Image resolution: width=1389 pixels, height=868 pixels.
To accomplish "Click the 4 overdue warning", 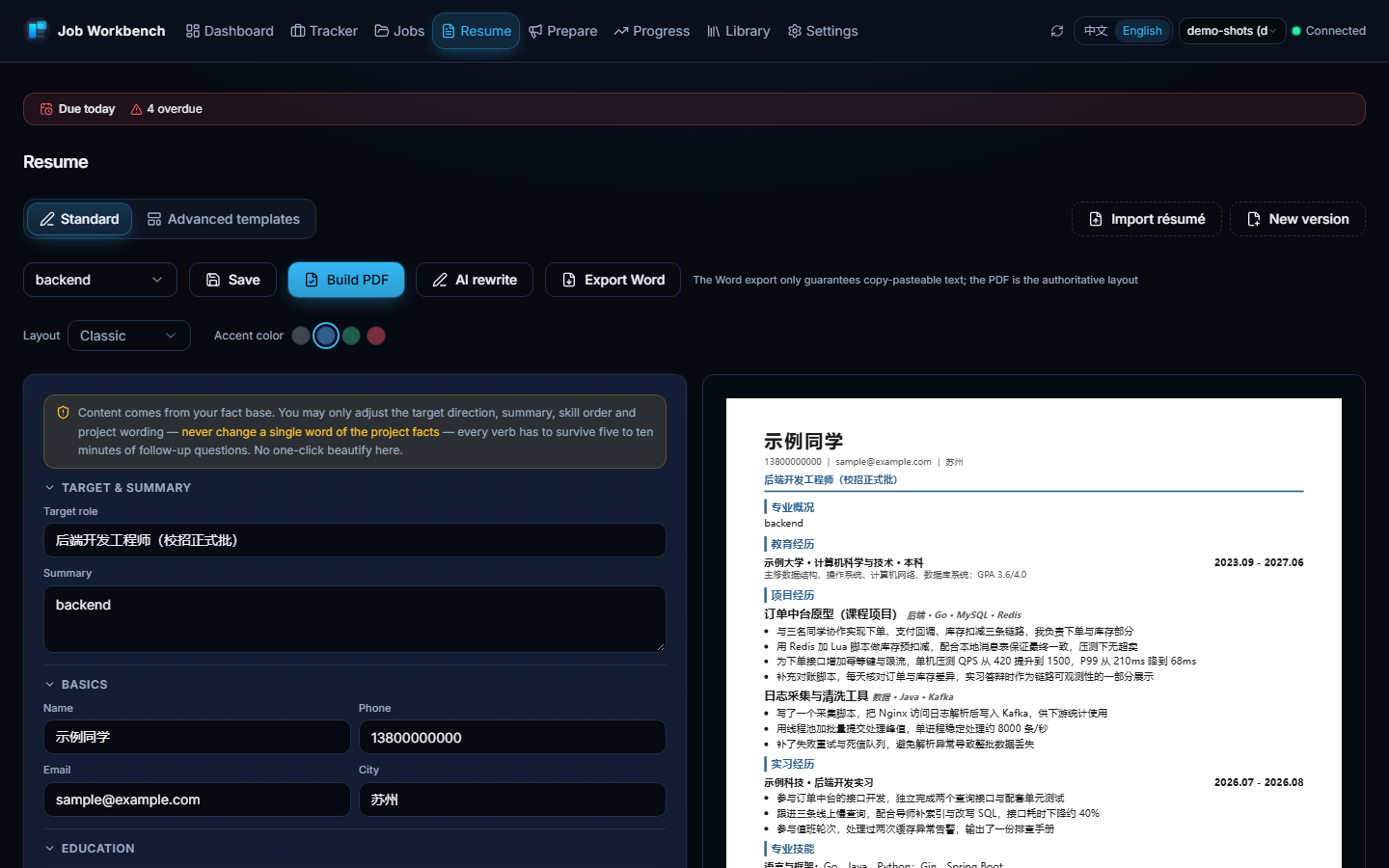I will [167, 109].
